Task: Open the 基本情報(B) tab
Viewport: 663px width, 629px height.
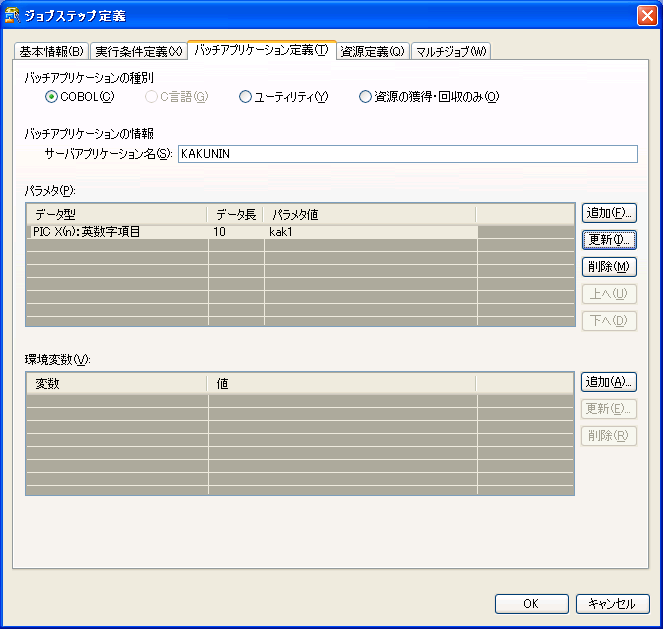Action: pos(51,51)
